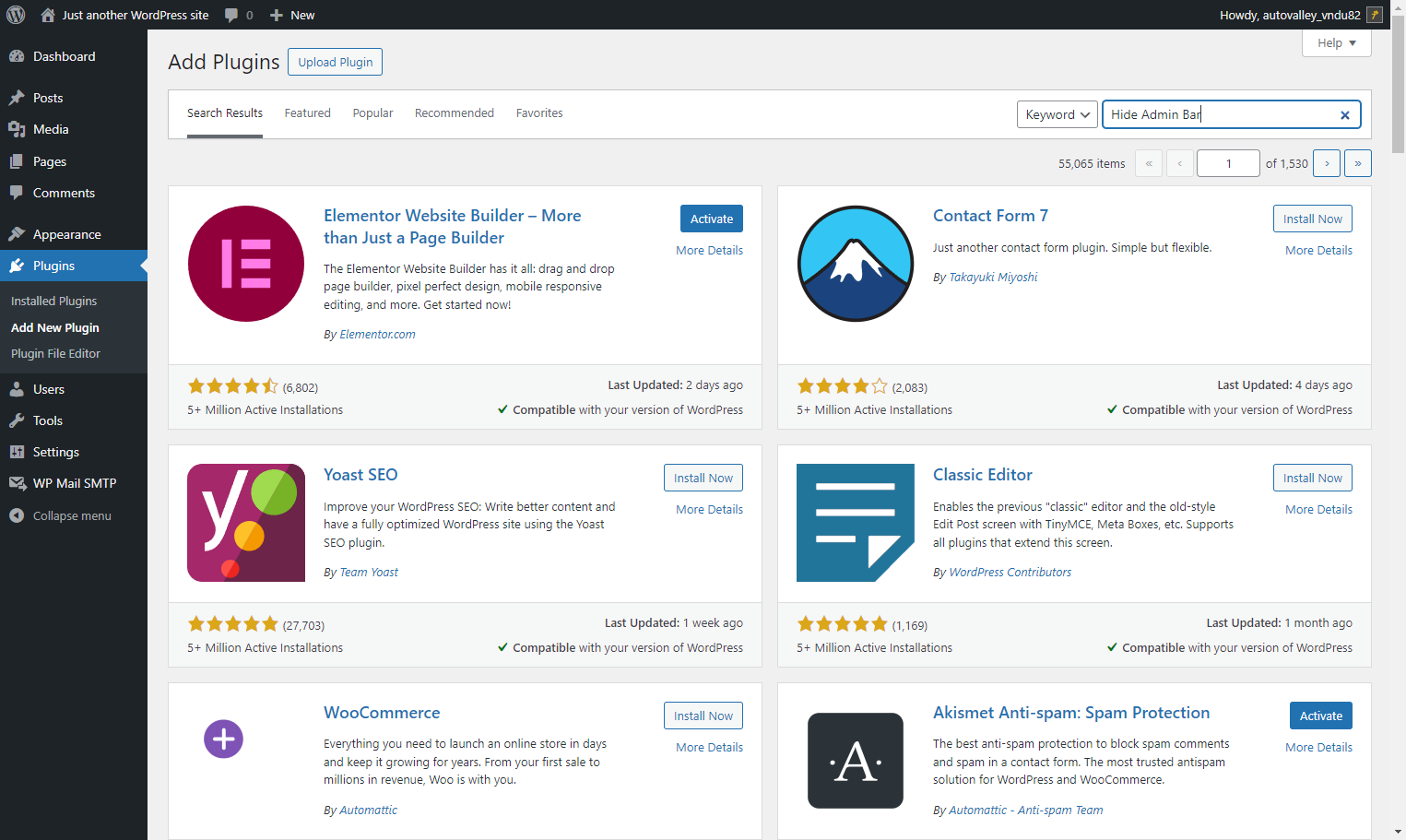
Task: Expand the Keyword search type dropdown
Action: click(1057, 114)
